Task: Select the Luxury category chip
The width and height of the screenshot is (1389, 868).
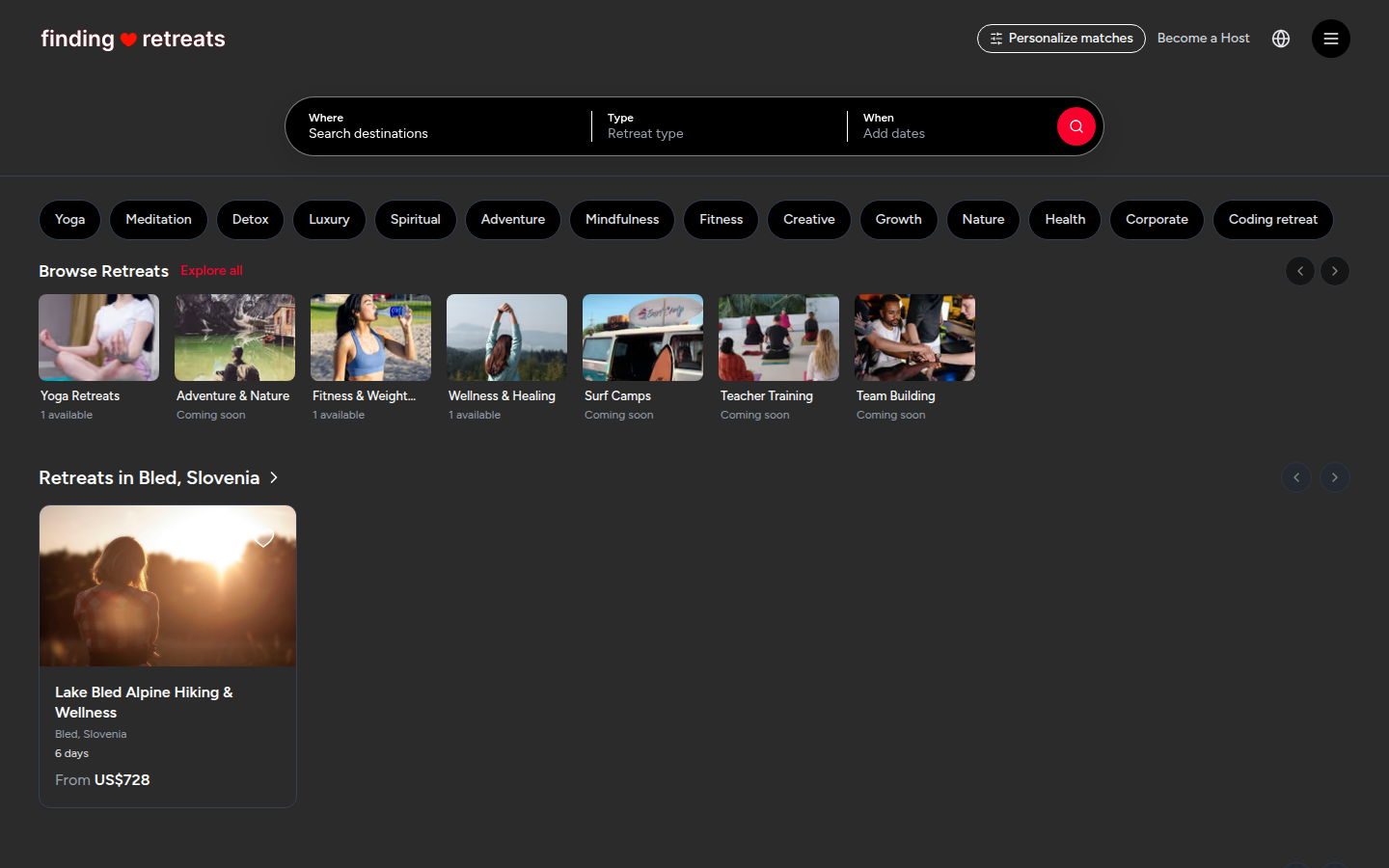Action: click(329, 220)
